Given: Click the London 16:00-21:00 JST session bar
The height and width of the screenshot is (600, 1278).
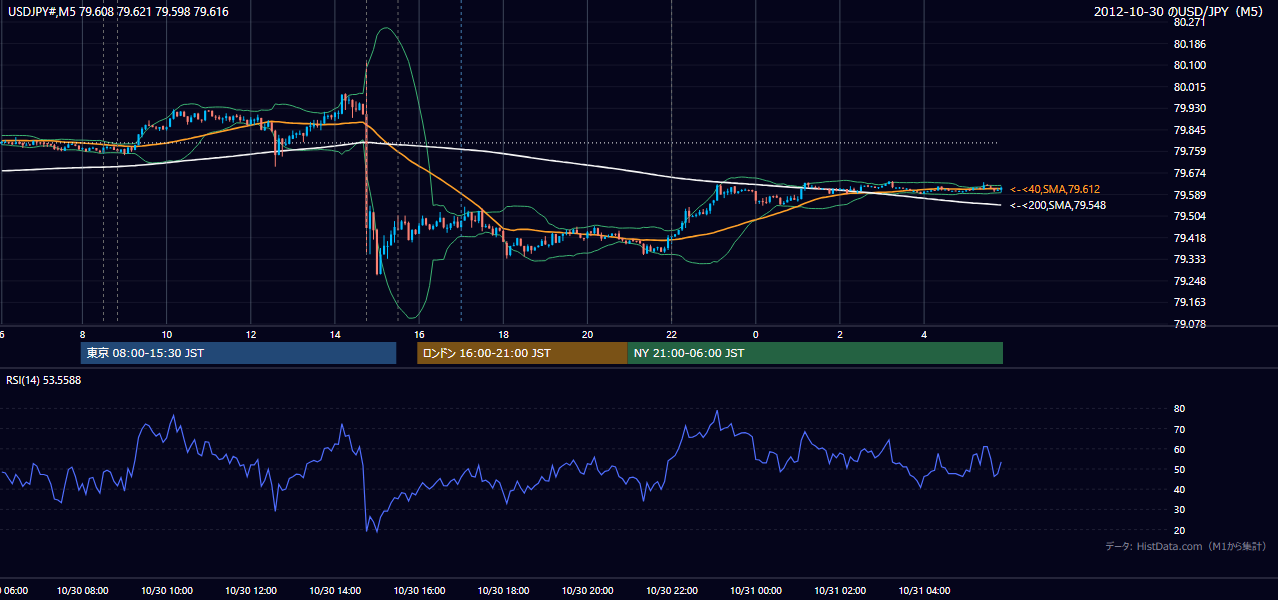Looking at the screenshot, I should pyautogui.click(x=522, y=353).
